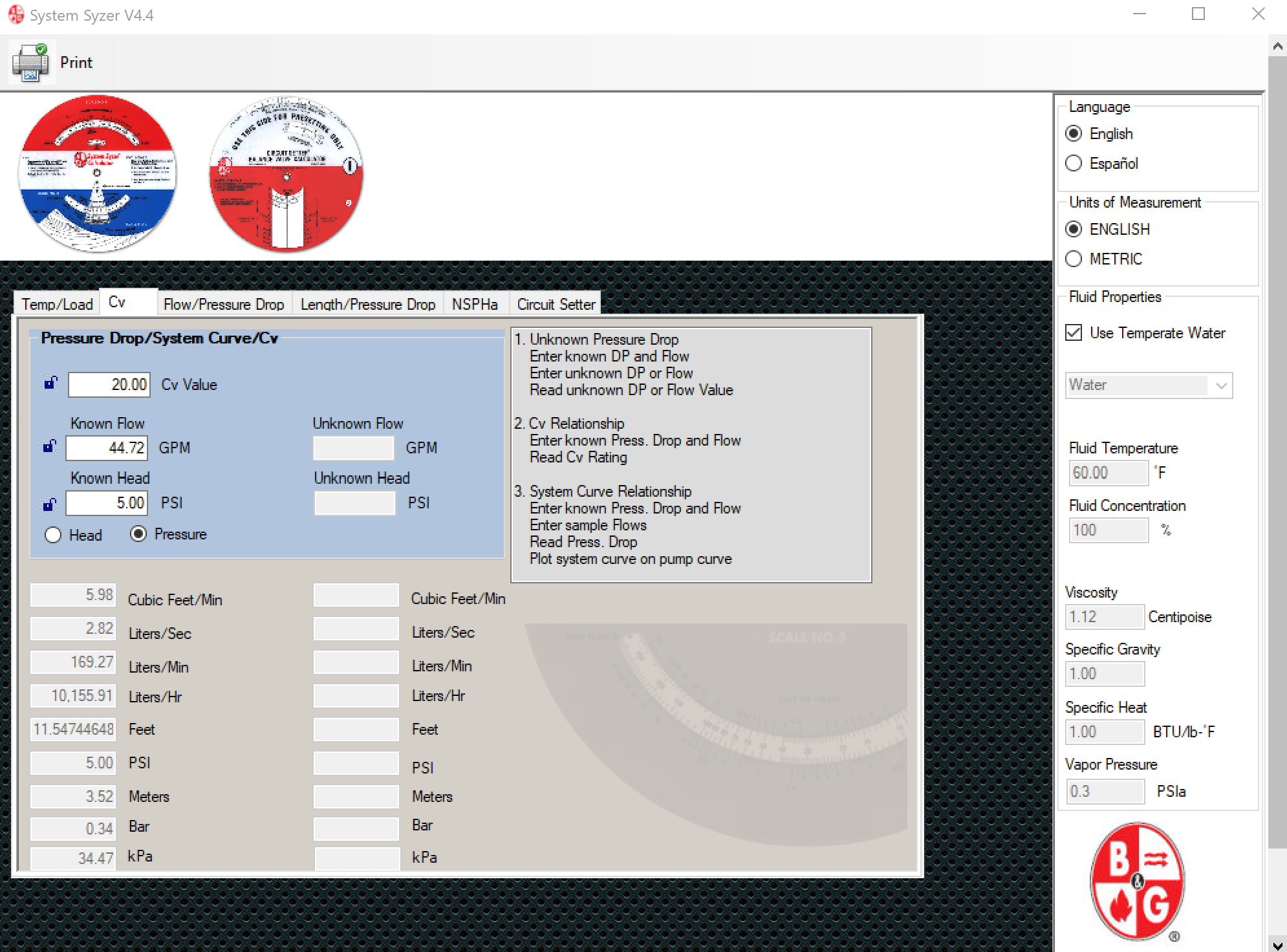The height and width of the screenshot is (952, 1287).
Task: Open the Circuit Setter tab
Action: pyautogui.click(x=556, y=304)
